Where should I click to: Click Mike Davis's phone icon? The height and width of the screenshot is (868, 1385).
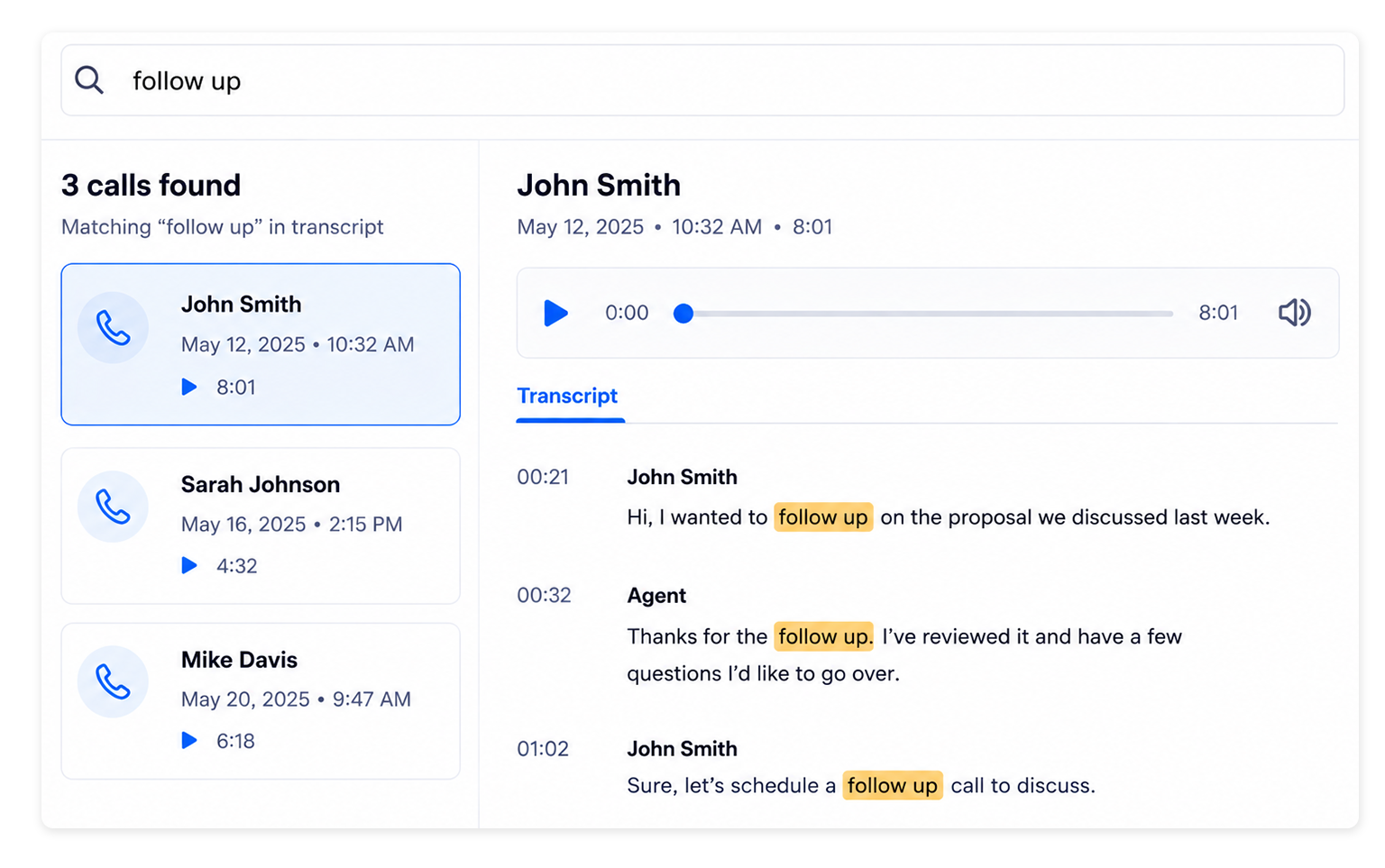(x=113, y=681)
